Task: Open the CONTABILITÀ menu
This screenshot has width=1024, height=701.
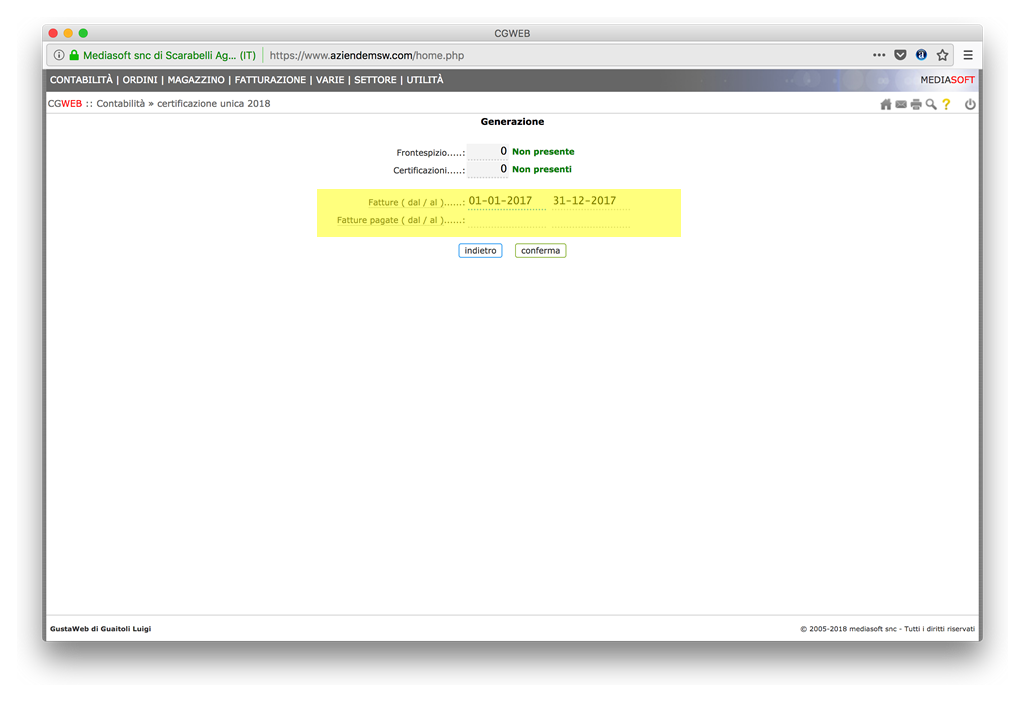Action: (81, 80)
